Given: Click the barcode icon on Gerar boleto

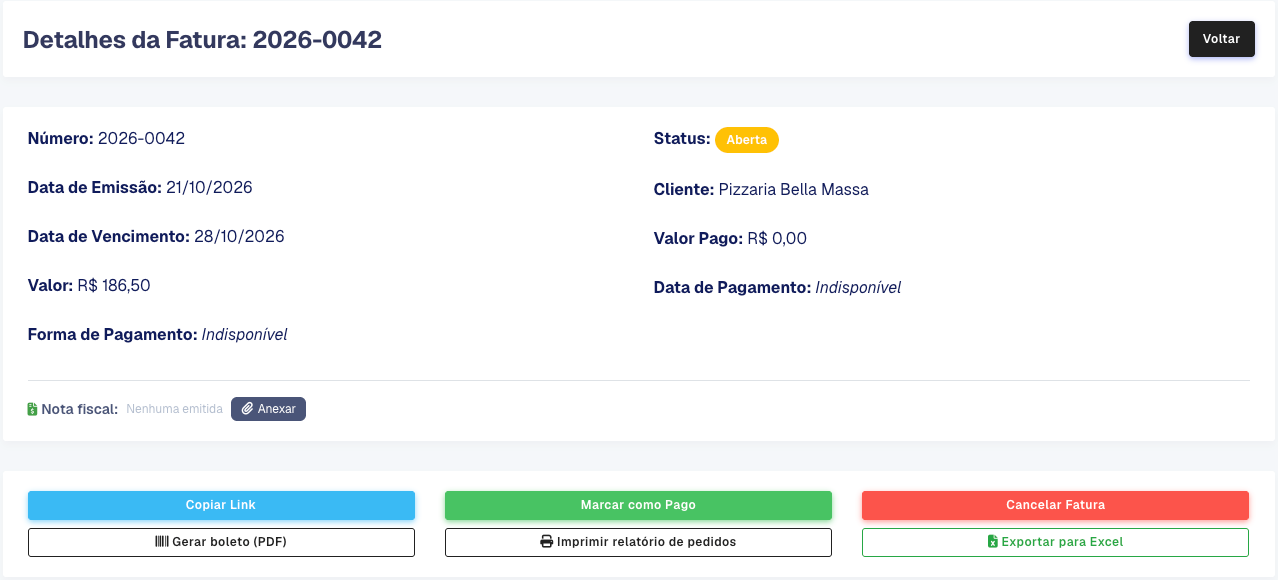Looking at the screenshot, I should tap(162, 542).
